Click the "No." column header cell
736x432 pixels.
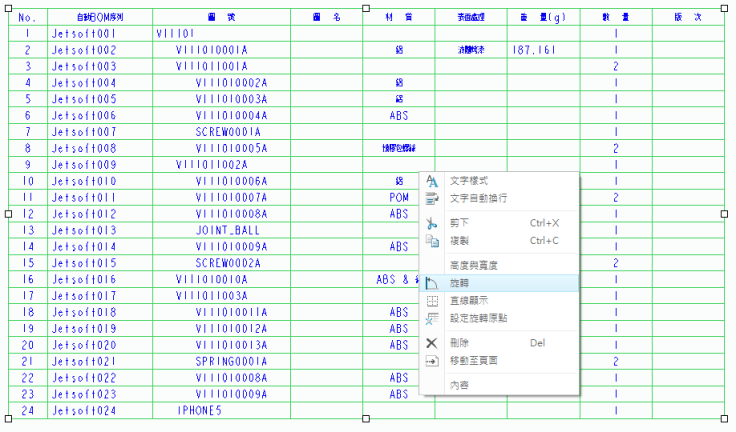(27, 17)
